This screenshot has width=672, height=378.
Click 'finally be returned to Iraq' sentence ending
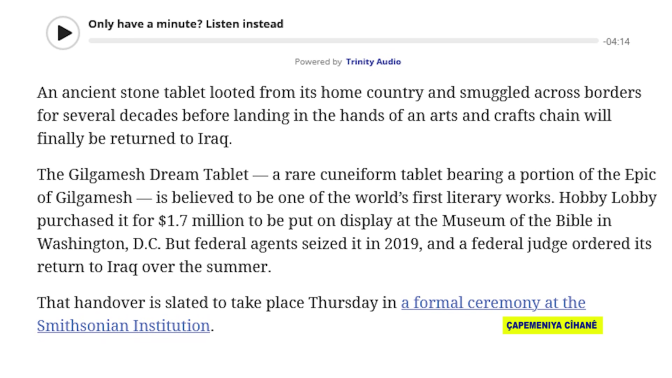pyautogui.click(x=134, y=139)
